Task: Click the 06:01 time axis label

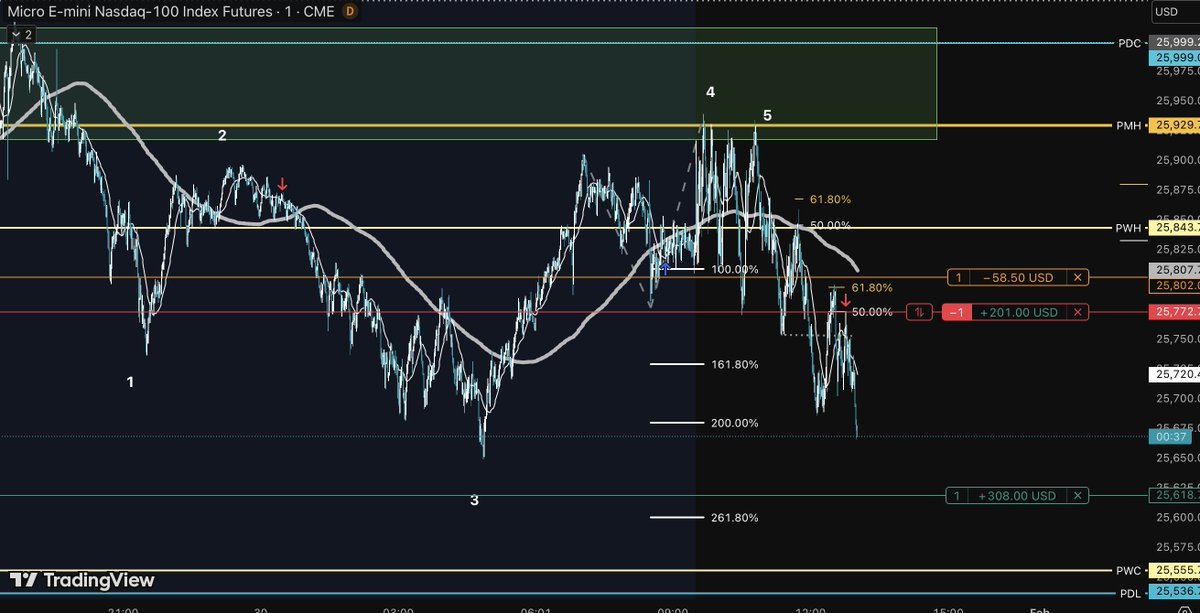Action: click(536, 608)
